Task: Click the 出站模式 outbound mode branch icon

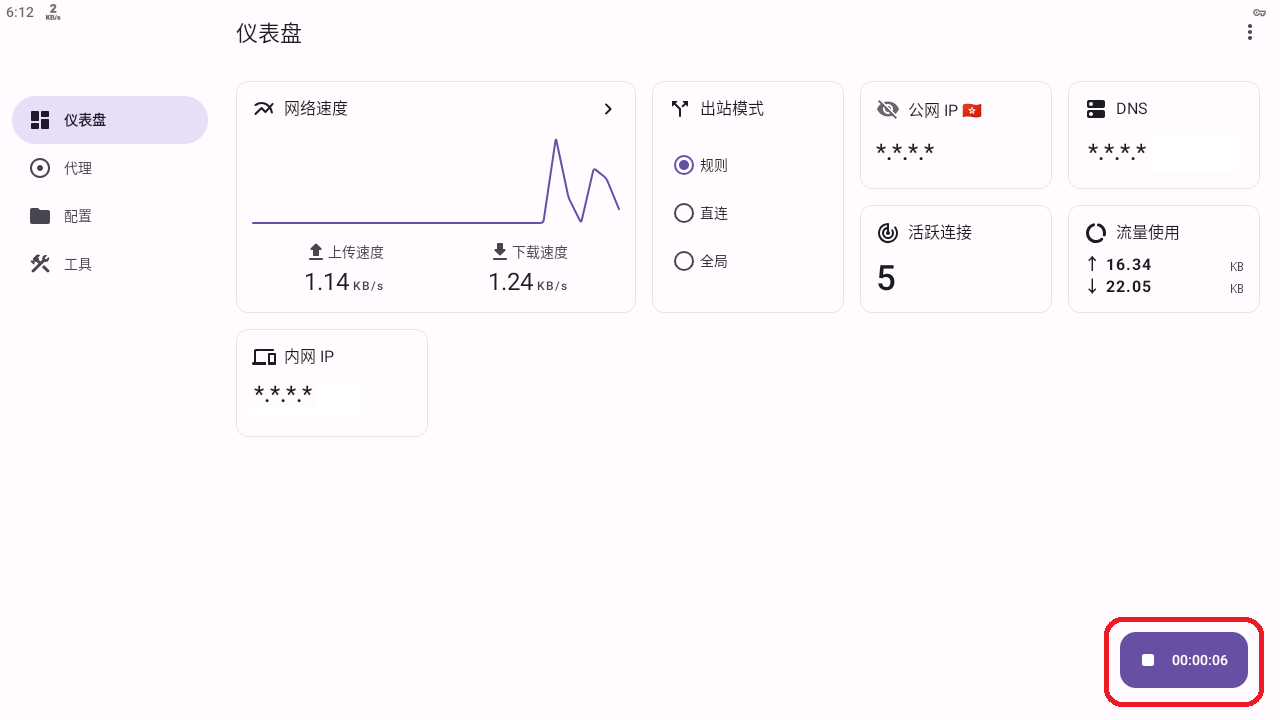Action: coord(680,108)
